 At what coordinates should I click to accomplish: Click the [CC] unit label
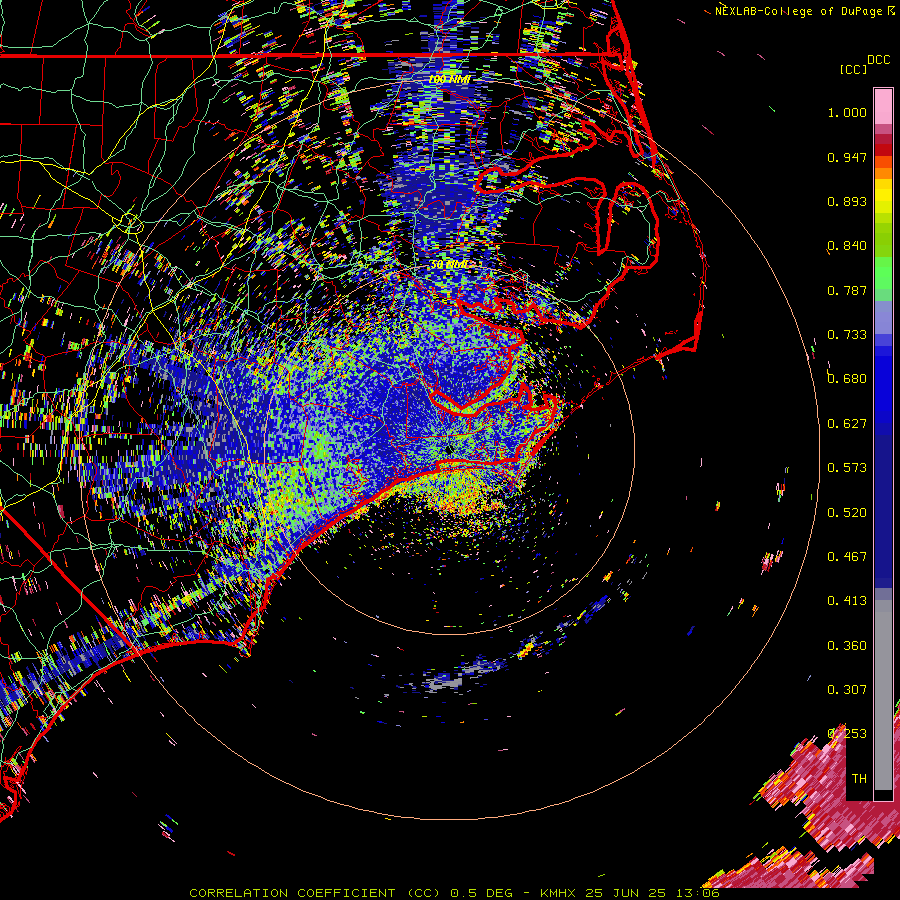853,70
